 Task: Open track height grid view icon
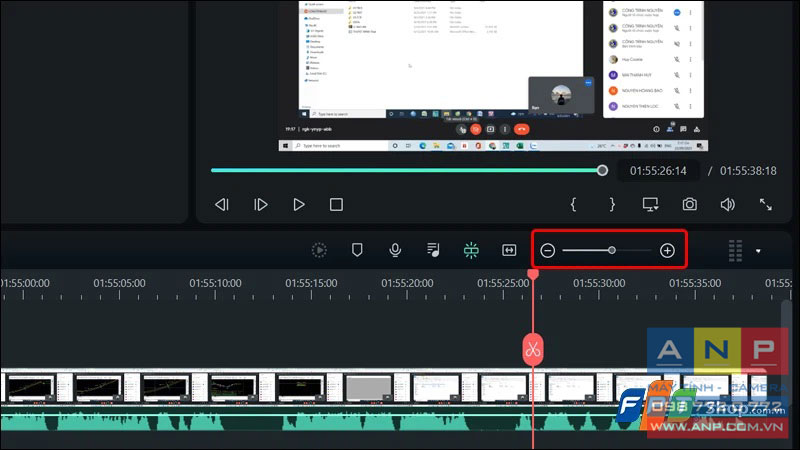pyautogui.click(x=735, y=251)
